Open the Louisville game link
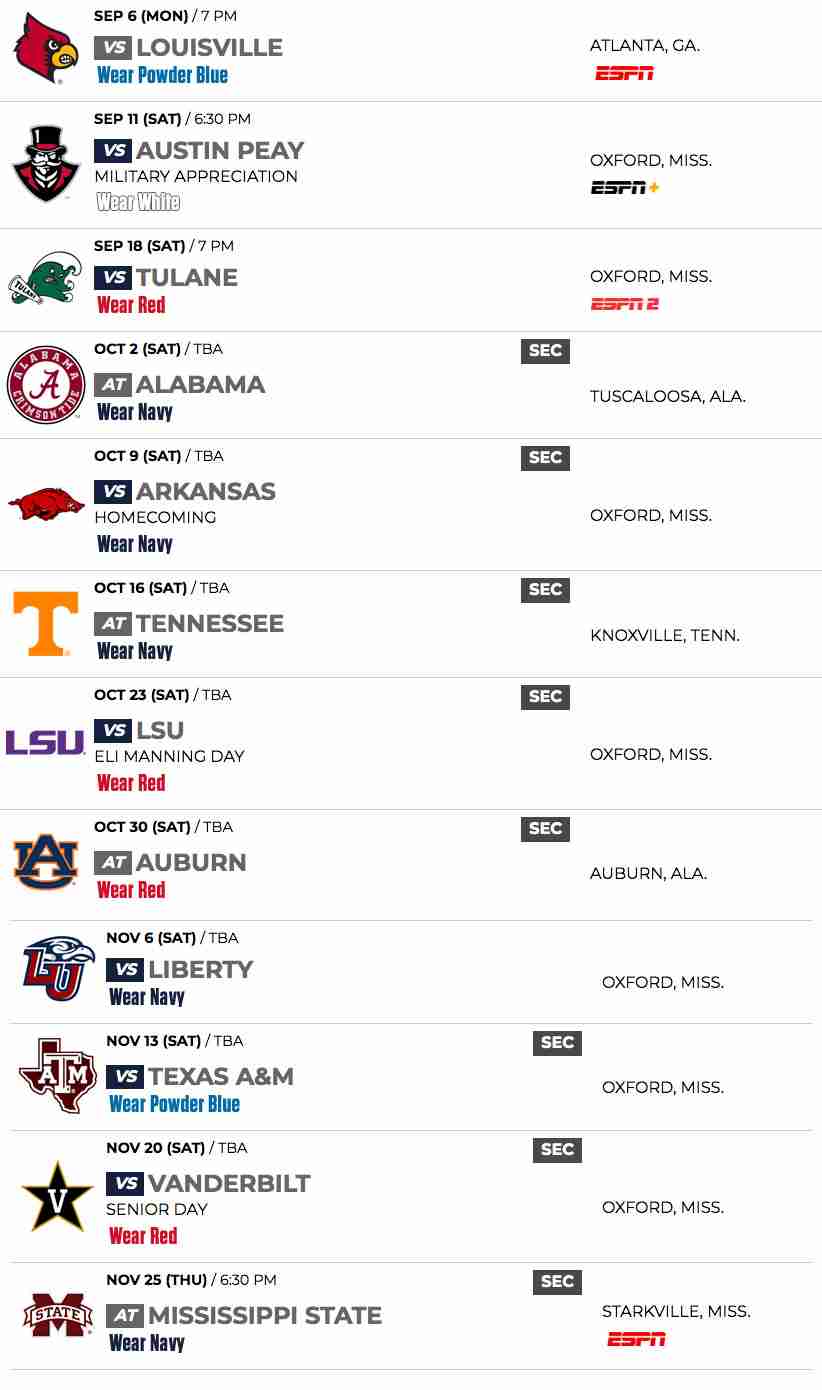Image resolution: width=822 pixels, height=1390 pixels. [x=209, y=47]
